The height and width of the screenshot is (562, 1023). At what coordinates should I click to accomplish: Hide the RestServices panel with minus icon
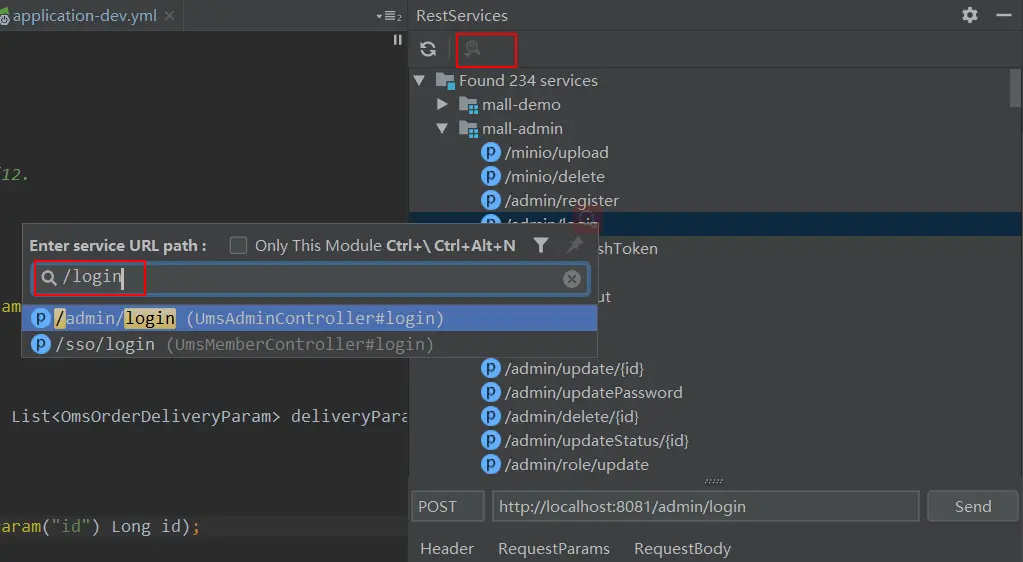1003,15
